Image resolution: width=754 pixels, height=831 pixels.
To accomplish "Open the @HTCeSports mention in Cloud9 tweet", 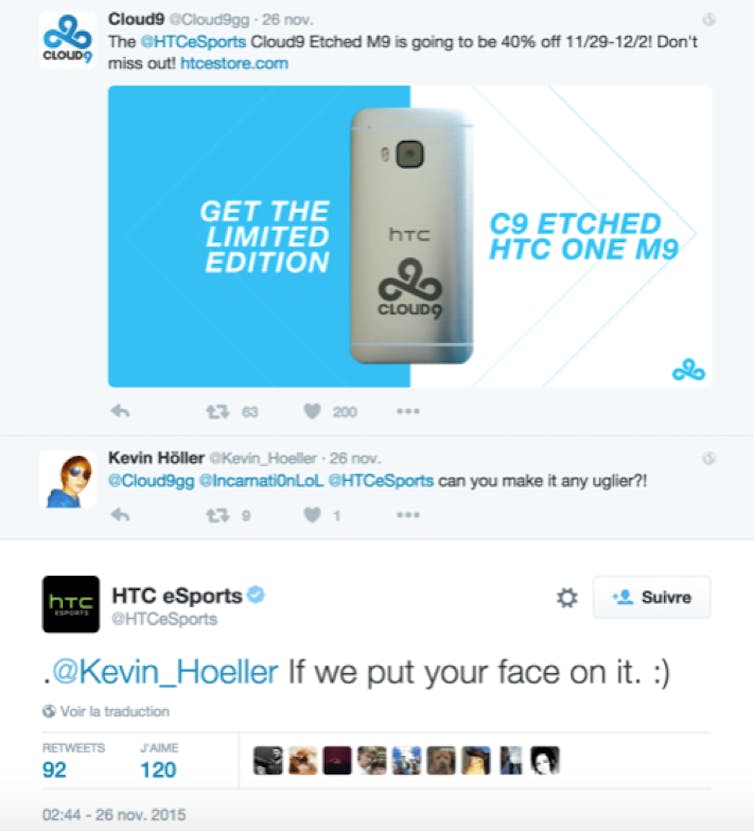I will [193, 42].
